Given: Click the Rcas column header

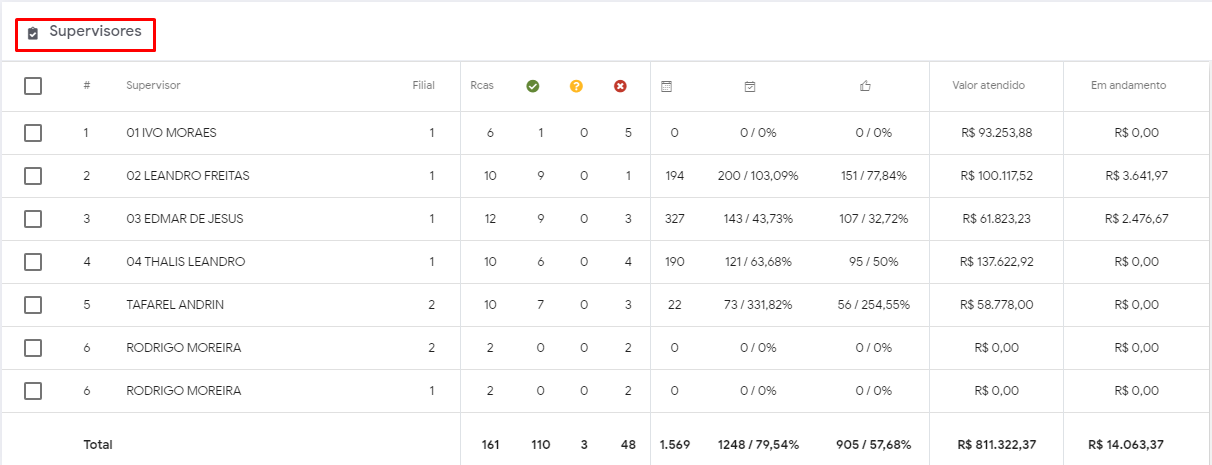Looking at the screenshot, I should coord(482,86).
